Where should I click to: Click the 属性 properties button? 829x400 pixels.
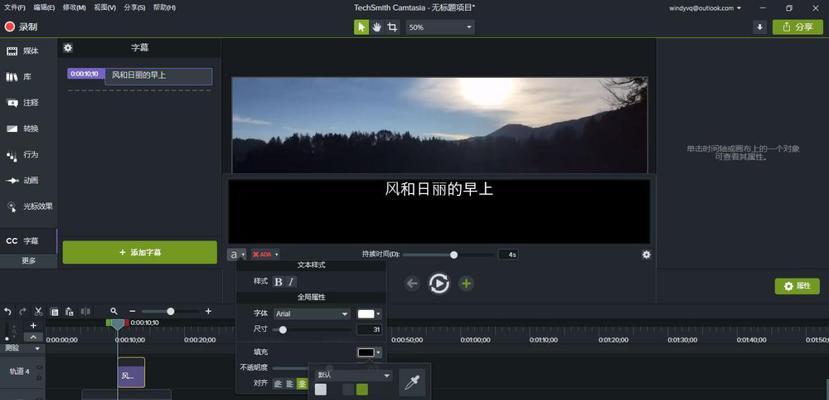(x=797, y=286)
